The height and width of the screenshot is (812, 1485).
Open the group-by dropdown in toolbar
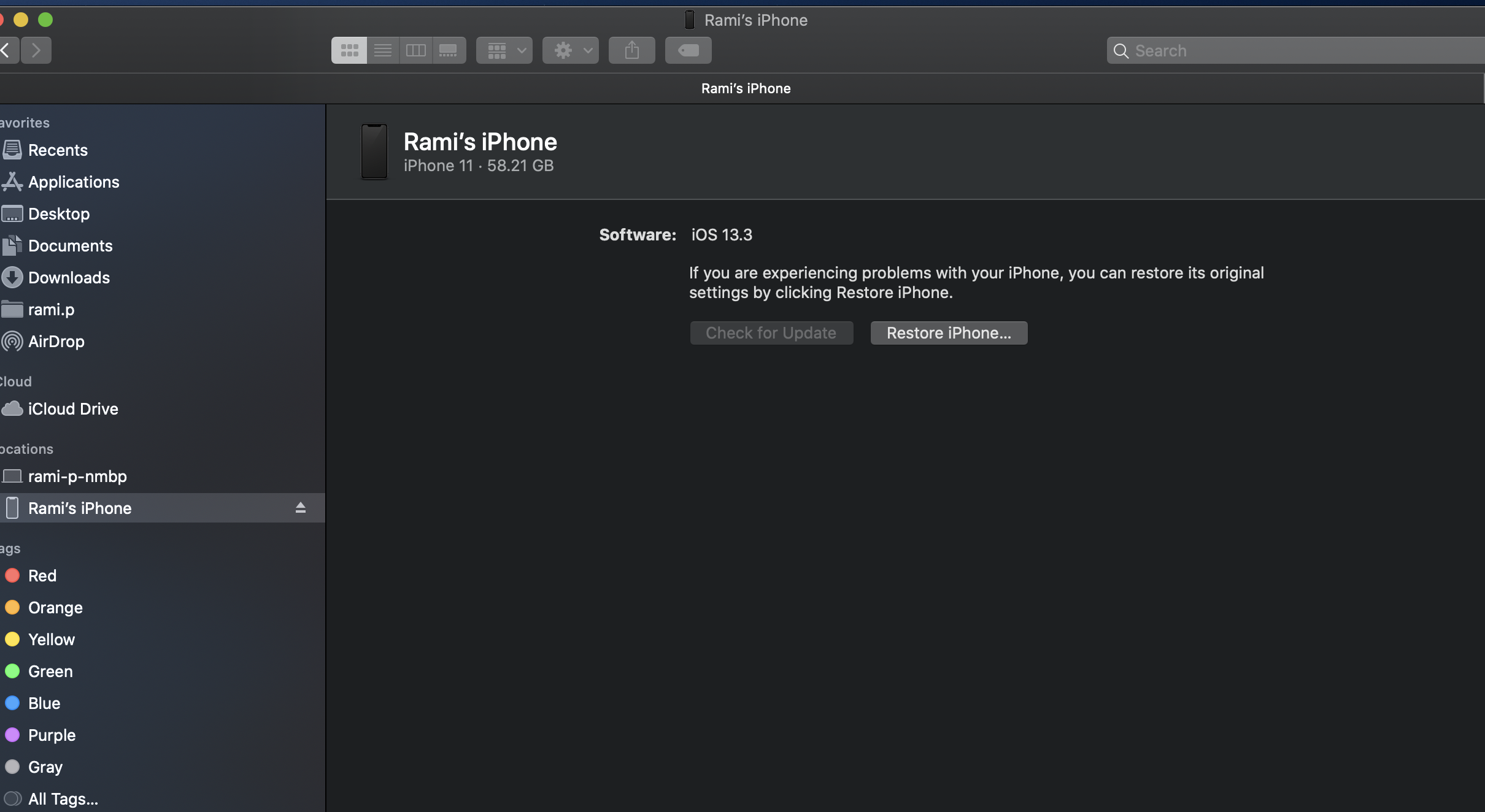(x=504, y=50)
